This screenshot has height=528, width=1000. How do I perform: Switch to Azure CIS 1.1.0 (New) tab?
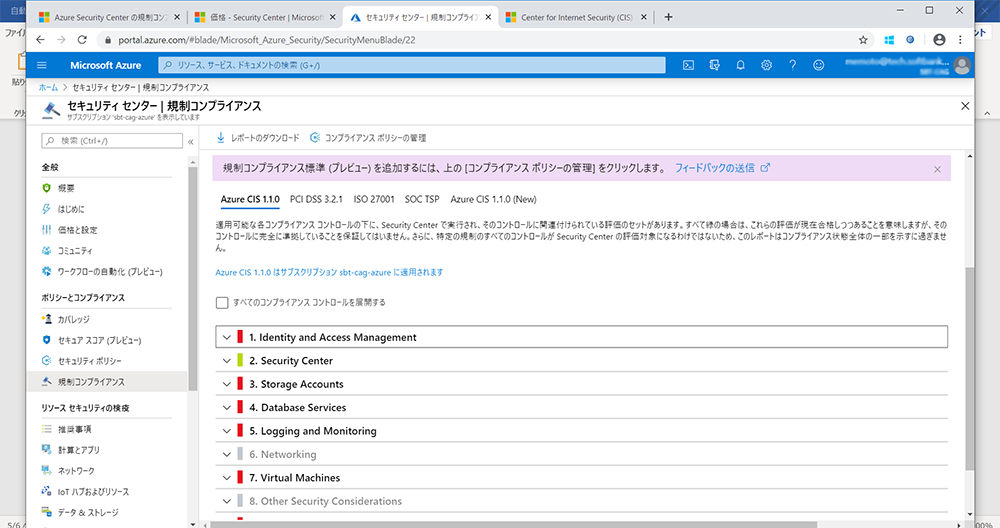coord(493,200)
